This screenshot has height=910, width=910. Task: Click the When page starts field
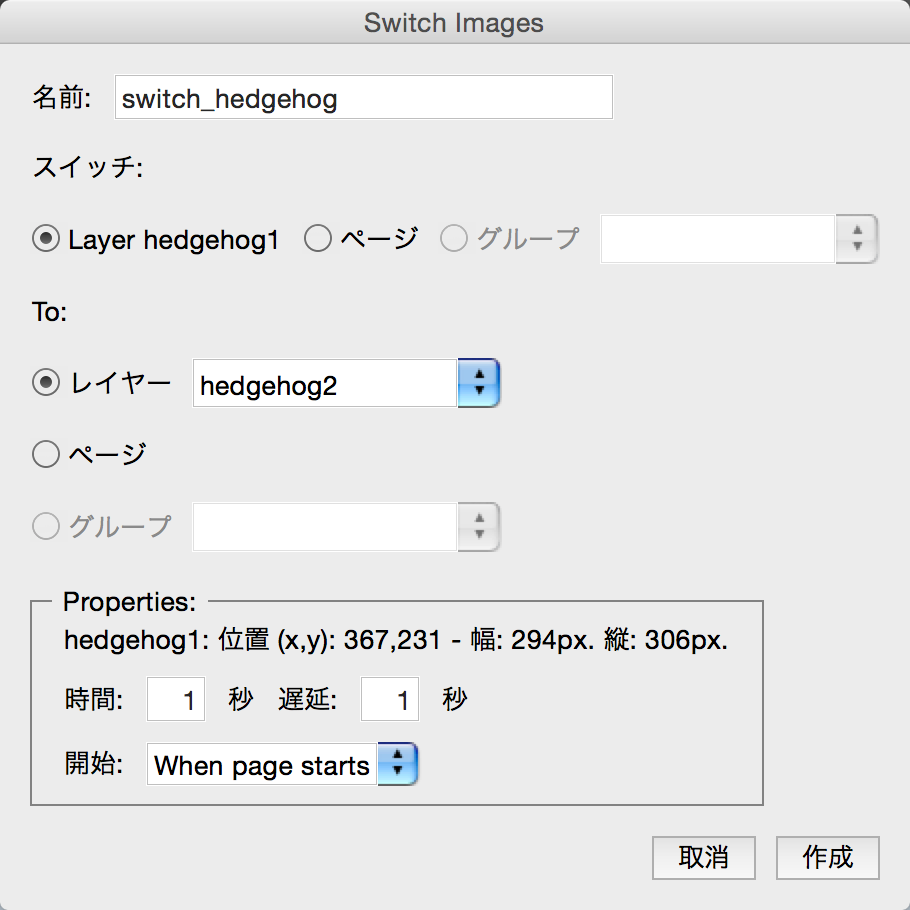(262, 764)
